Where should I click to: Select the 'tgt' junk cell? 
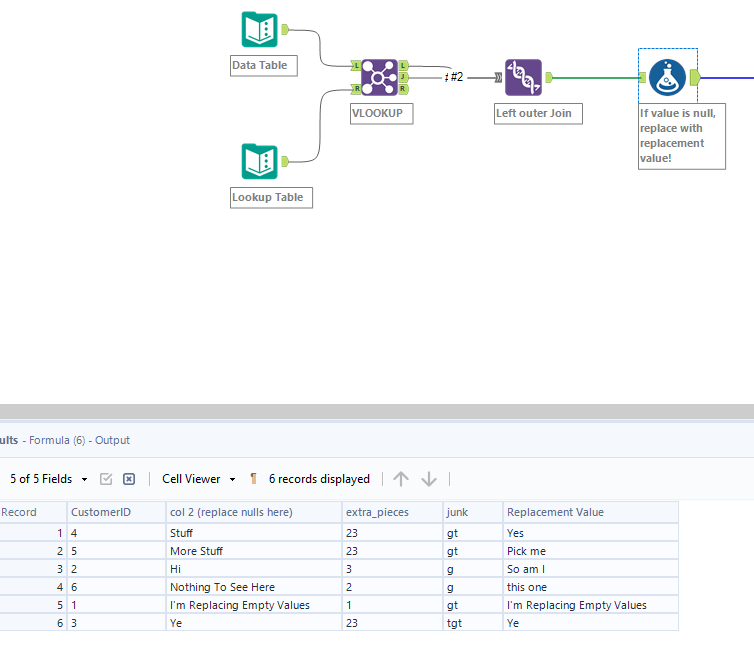473,623
